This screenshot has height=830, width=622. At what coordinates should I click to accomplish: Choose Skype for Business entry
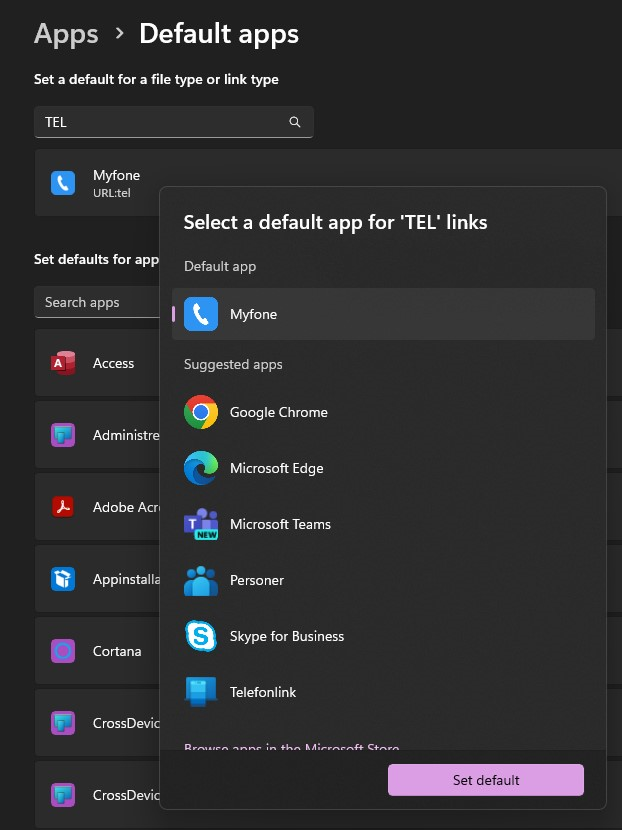point(383,636)
